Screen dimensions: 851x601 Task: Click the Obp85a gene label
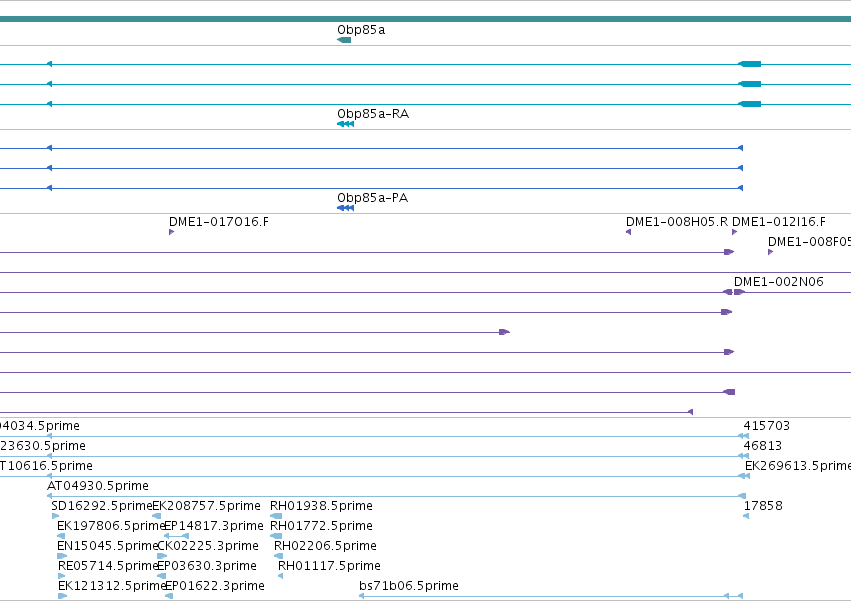coord(361,30)
